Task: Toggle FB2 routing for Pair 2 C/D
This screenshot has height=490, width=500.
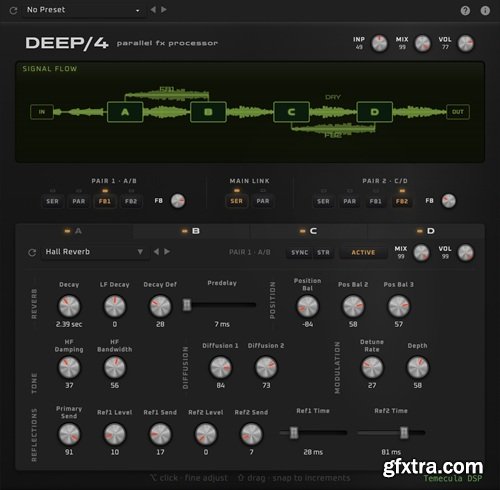Action: [402, 201]
